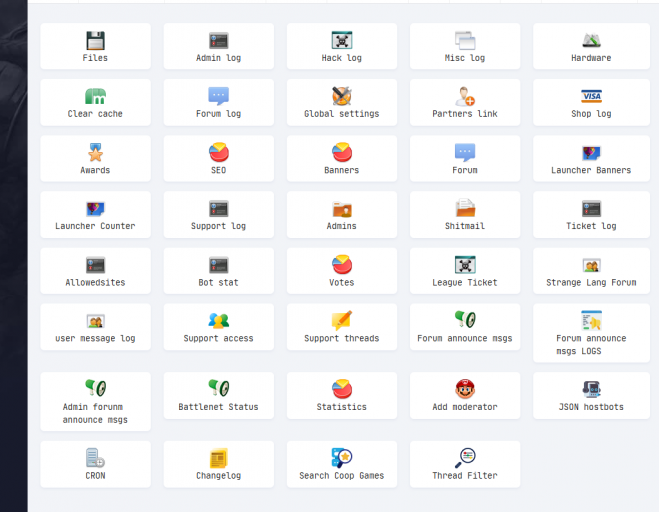Click the 'Launcher Banners' text label
The height and width of the screenshot is (512, 659).
click(x=591, y=170)
